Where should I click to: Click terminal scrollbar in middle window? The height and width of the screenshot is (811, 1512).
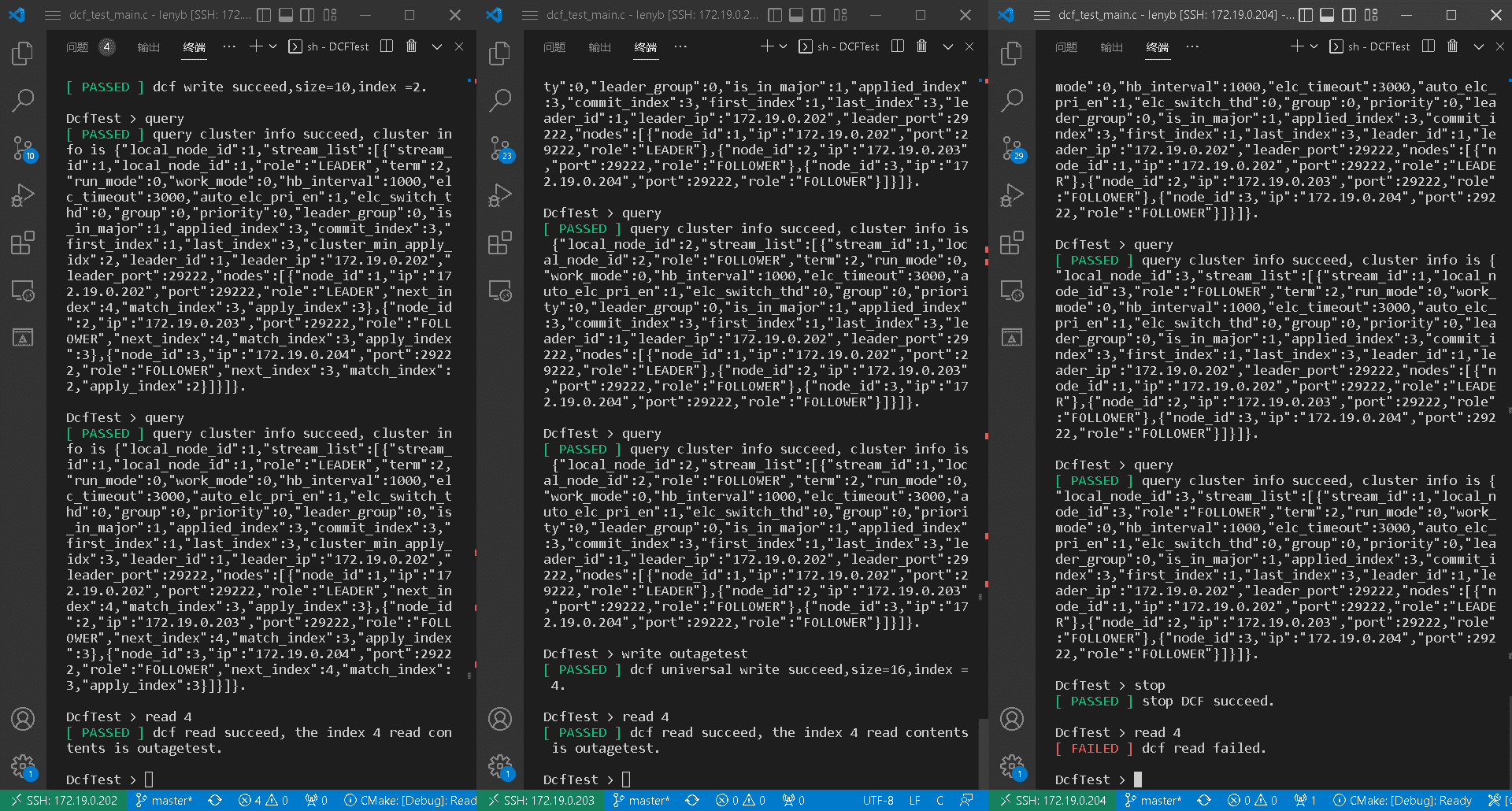click(983, 753)
